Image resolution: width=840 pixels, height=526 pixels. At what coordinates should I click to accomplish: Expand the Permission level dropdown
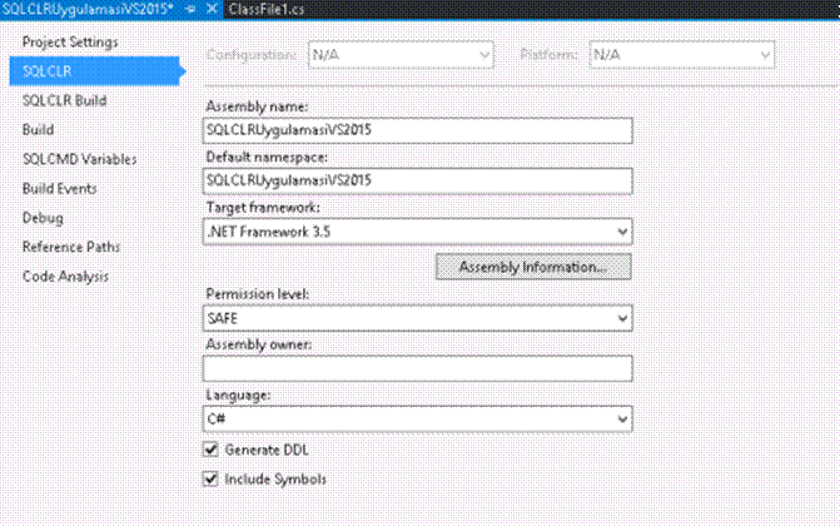click(x=417, y=318)
